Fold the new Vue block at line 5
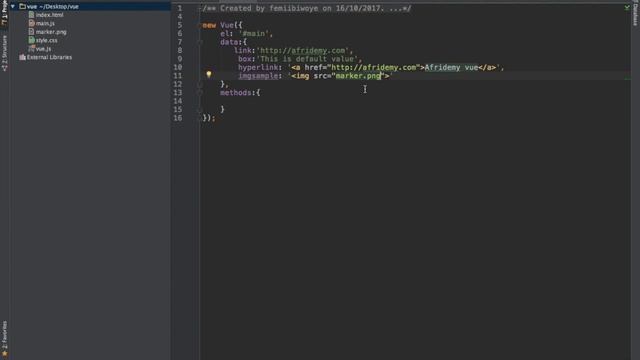 click(200, 25)
